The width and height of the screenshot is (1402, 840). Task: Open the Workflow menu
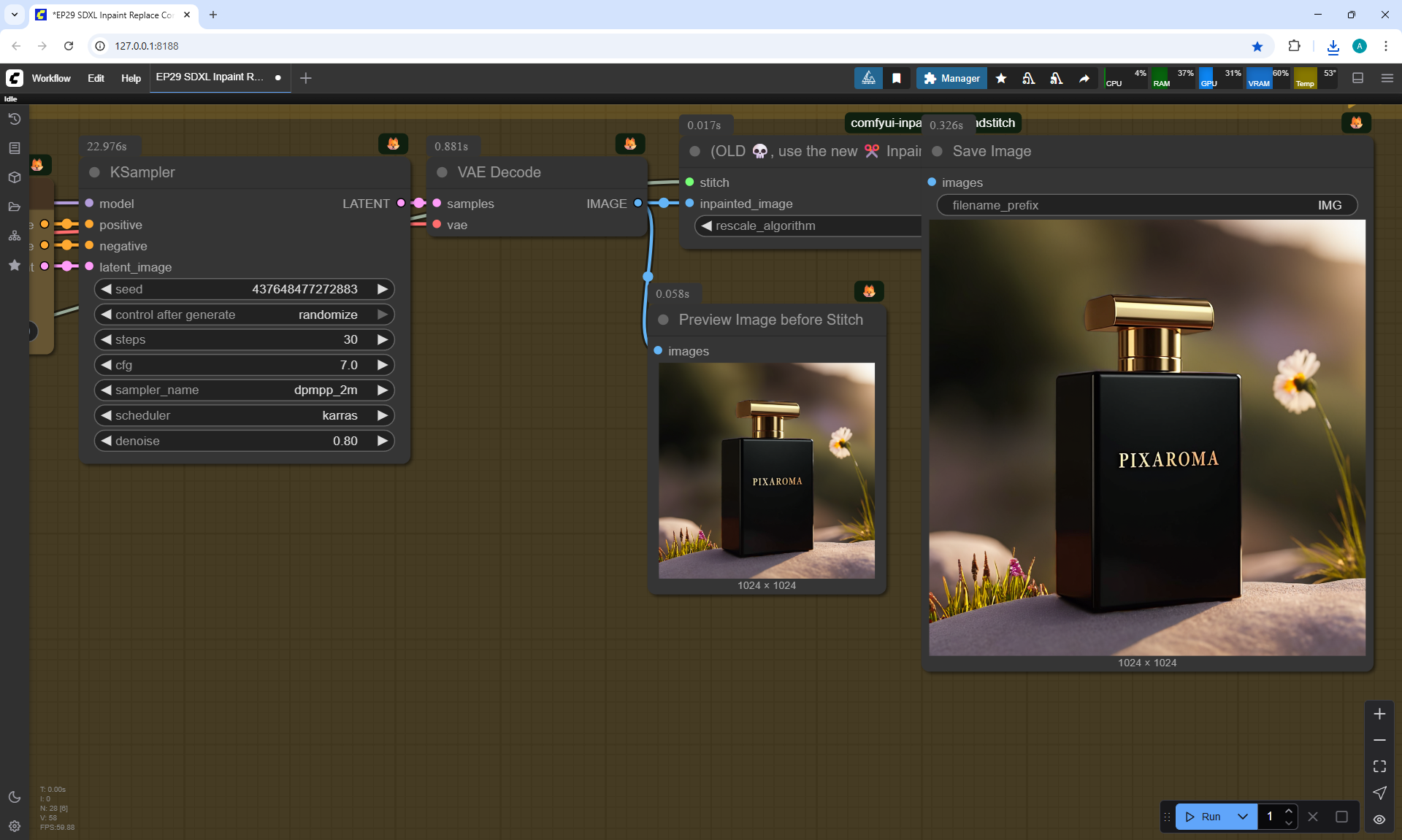[51, 78]
